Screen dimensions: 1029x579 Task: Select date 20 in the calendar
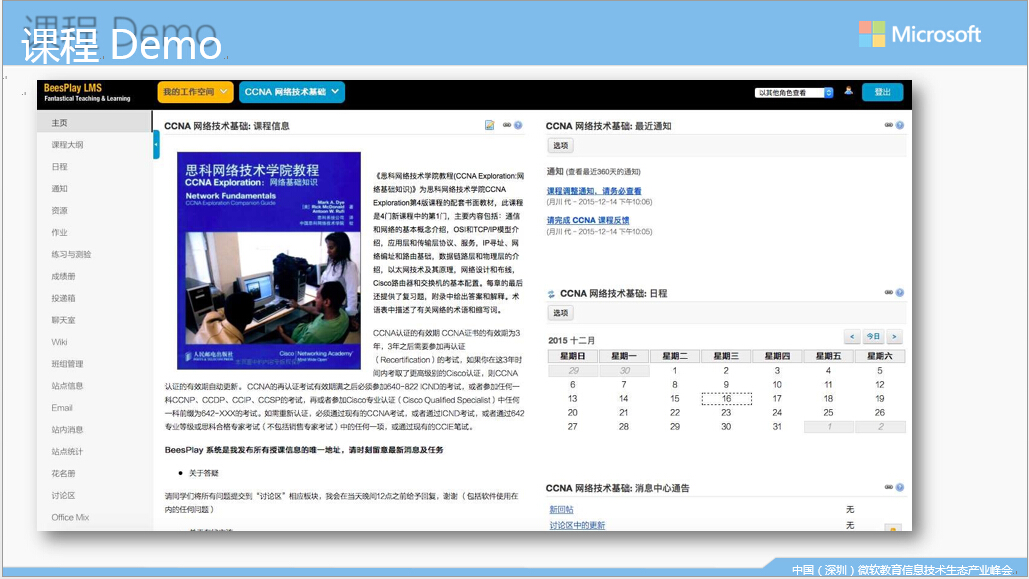[573, 413]
